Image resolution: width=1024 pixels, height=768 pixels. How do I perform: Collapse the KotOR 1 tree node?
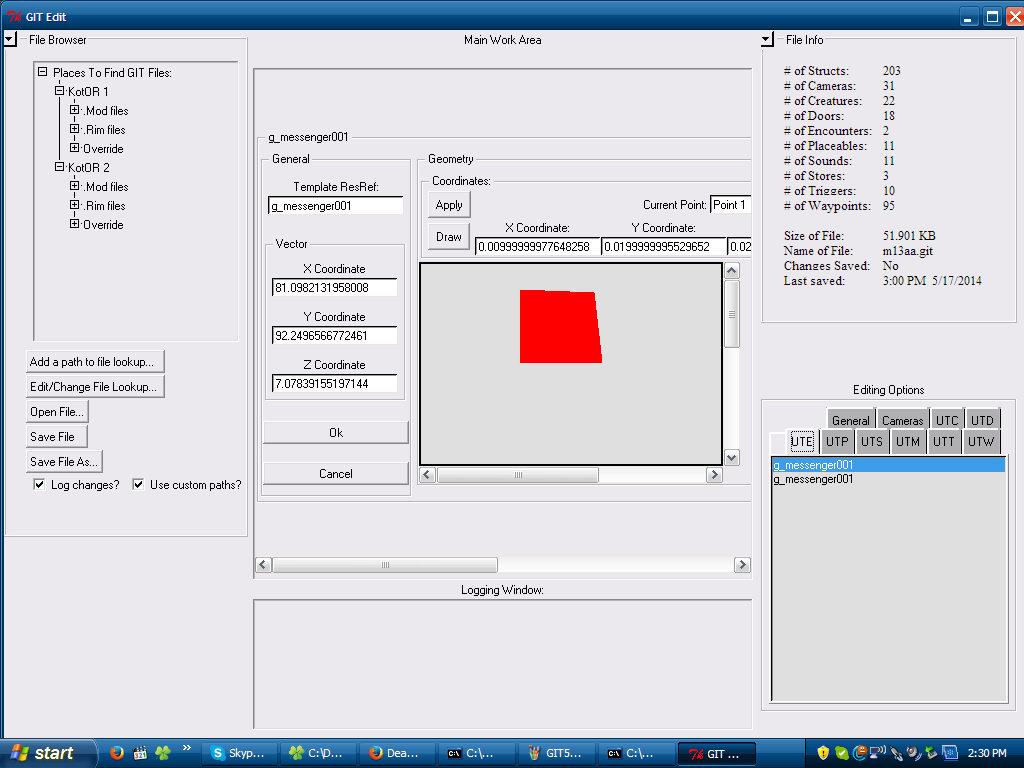(x=59, y=91)
